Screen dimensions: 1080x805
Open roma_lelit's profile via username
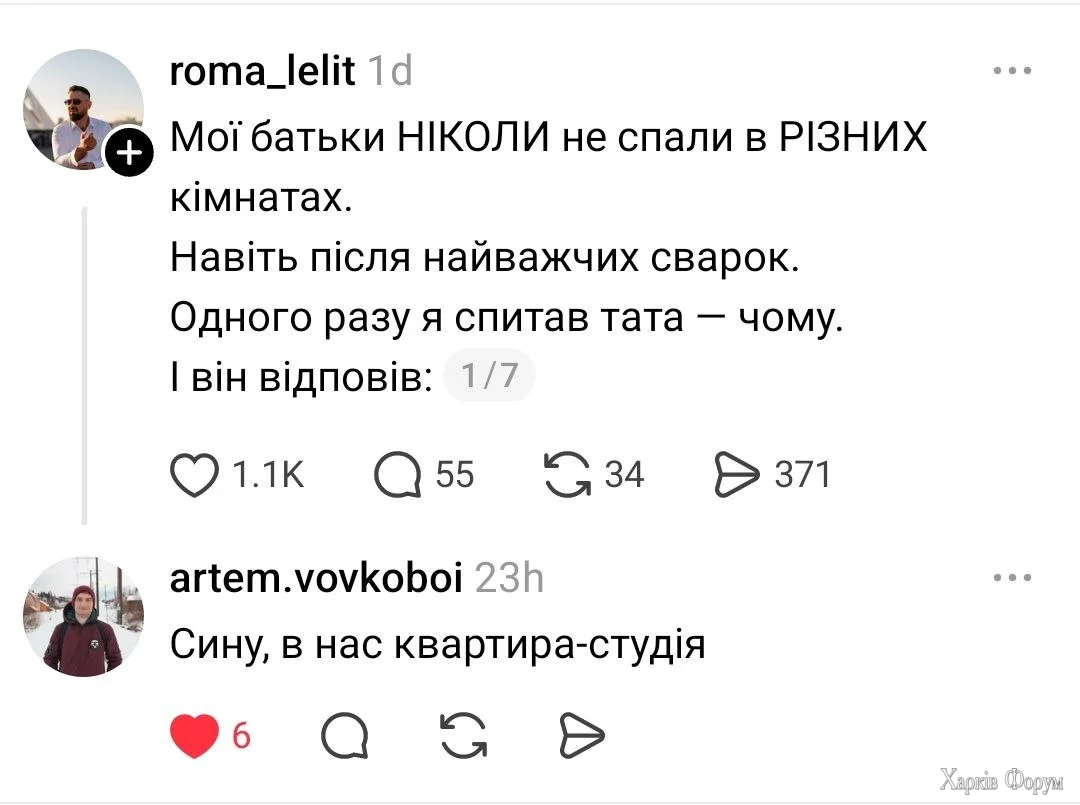[262, 70]
